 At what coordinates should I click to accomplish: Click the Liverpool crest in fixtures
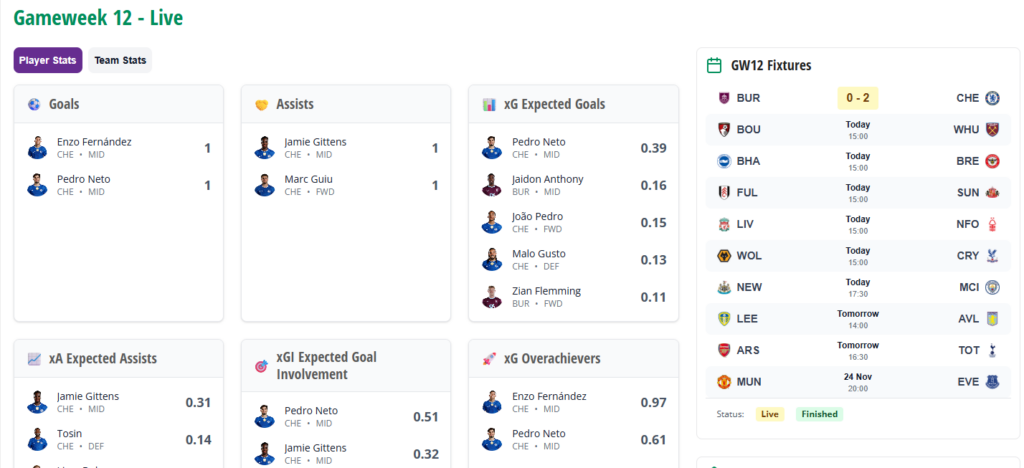click(x=723, y=224)
